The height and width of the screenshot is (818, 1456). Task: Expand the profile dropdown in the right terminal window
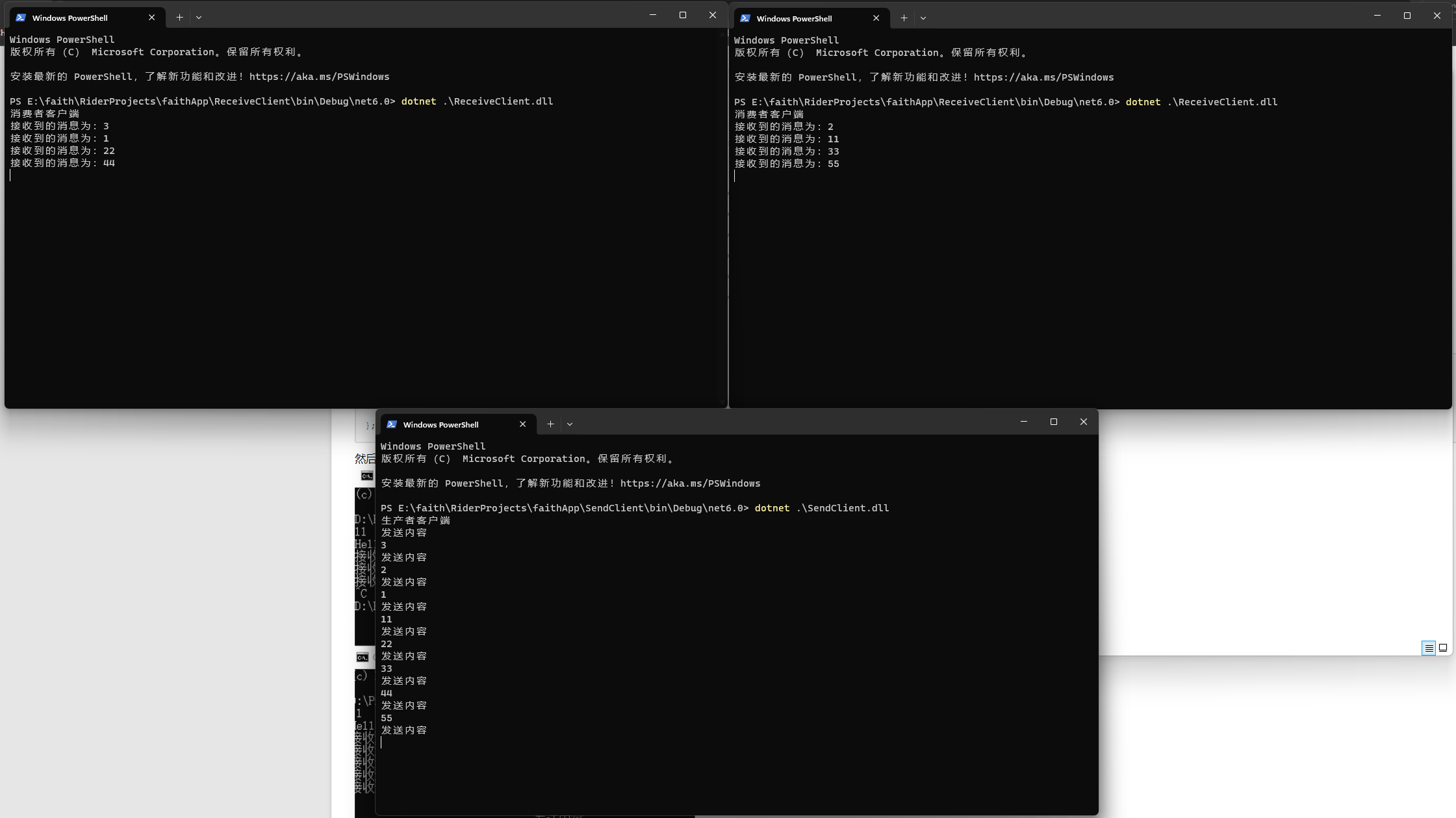click(923, 18)
